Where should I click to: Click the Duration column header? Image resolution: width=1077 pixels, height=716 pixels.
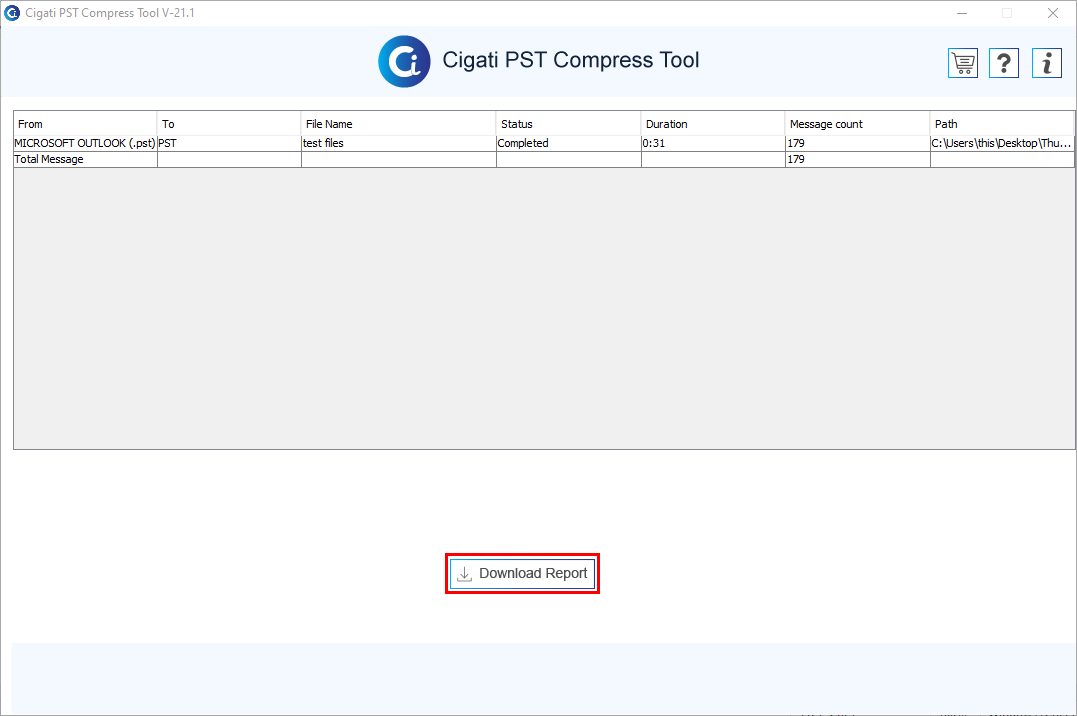tap(713, 124)
